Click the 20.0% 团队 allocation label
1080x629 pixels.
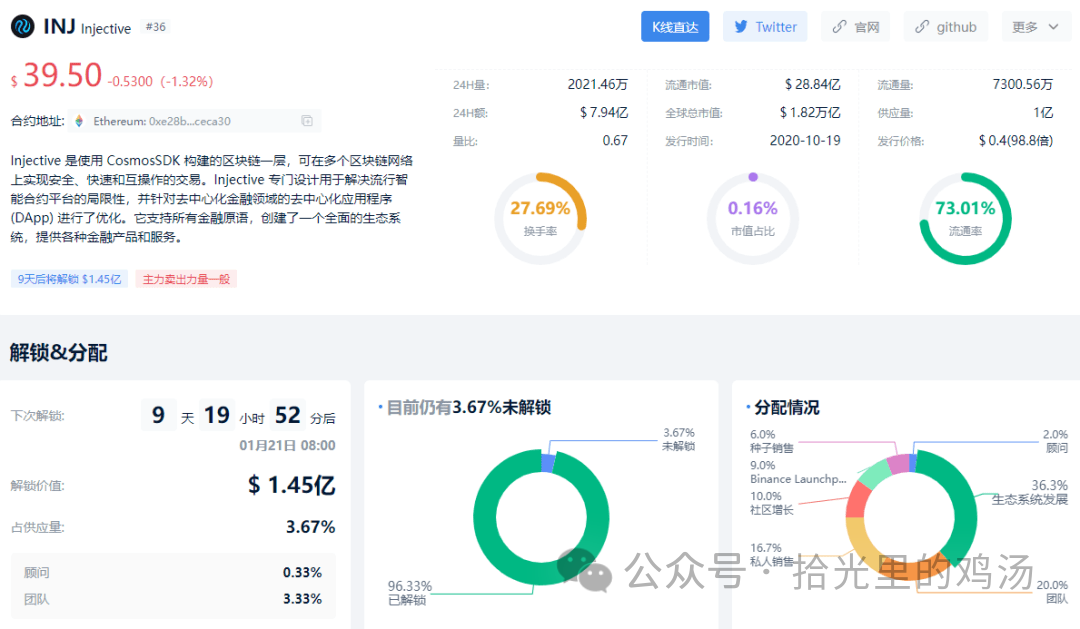(1052, 591)
